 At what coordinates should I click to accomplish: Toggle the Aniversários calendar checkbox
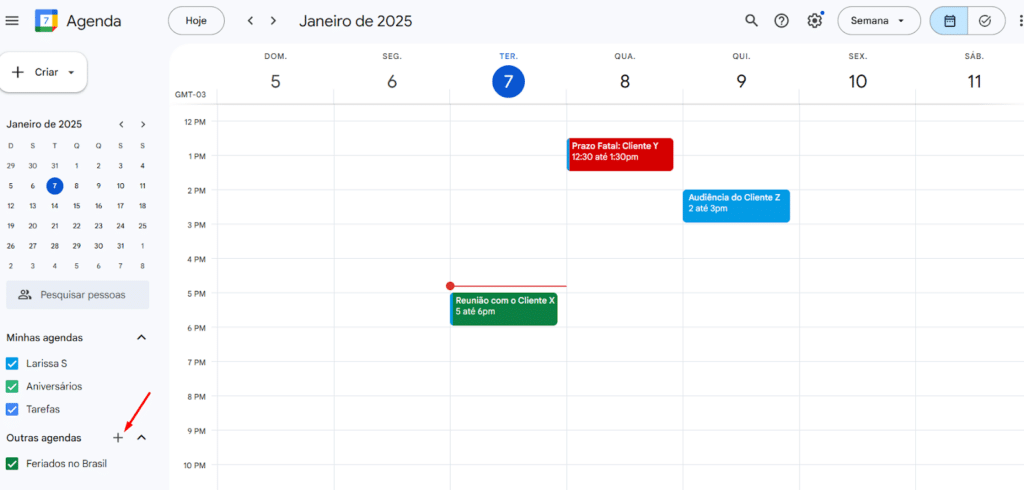[x=13, y=386]
